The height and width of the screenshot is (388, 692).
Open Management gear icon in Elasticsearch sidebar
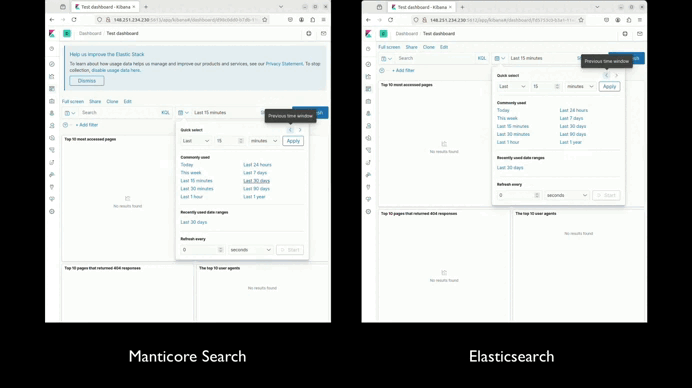tap(369, 211)
